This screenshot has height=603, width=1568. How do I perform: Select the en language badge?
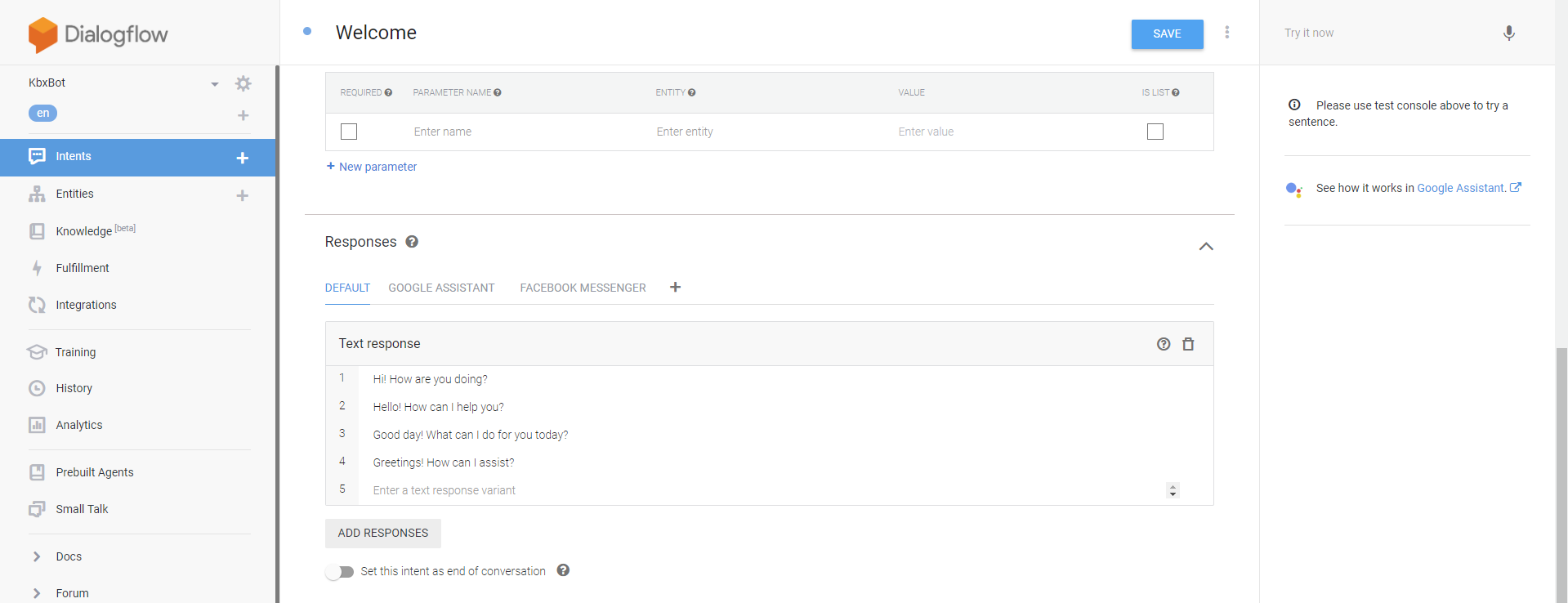pos(42,114)
